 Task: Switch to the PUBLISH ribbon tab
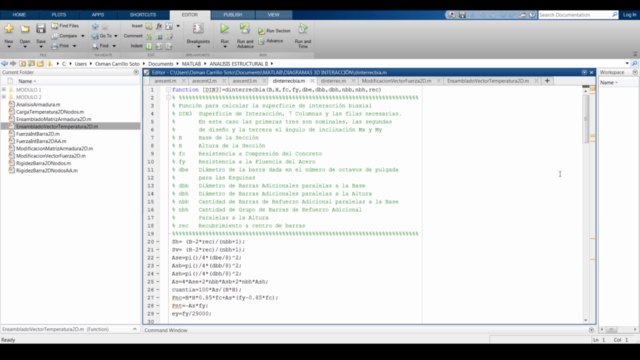pos(233,15)
